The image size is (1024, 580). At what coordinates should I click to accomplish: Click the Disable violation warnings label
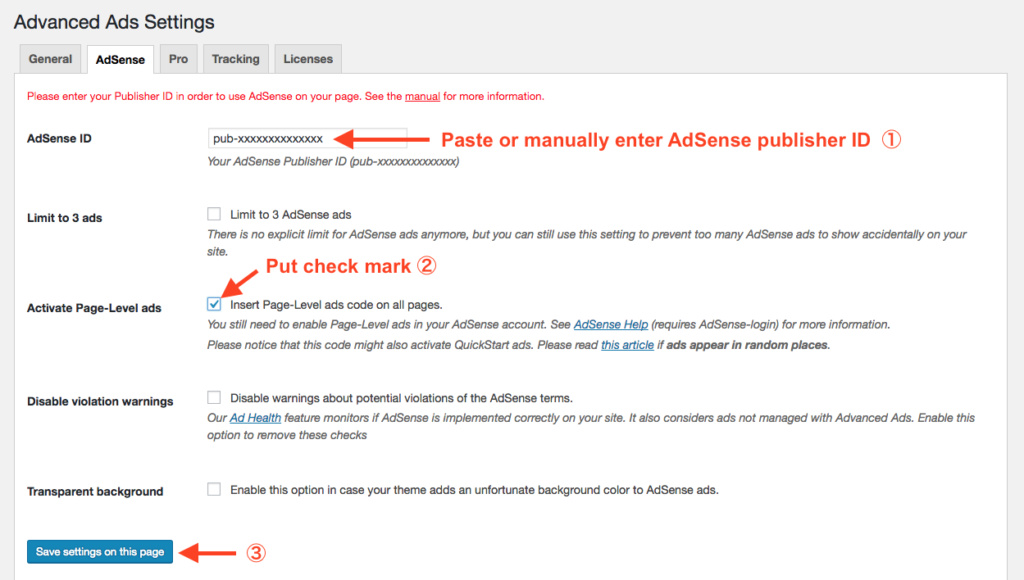click(x=100, y=401)
